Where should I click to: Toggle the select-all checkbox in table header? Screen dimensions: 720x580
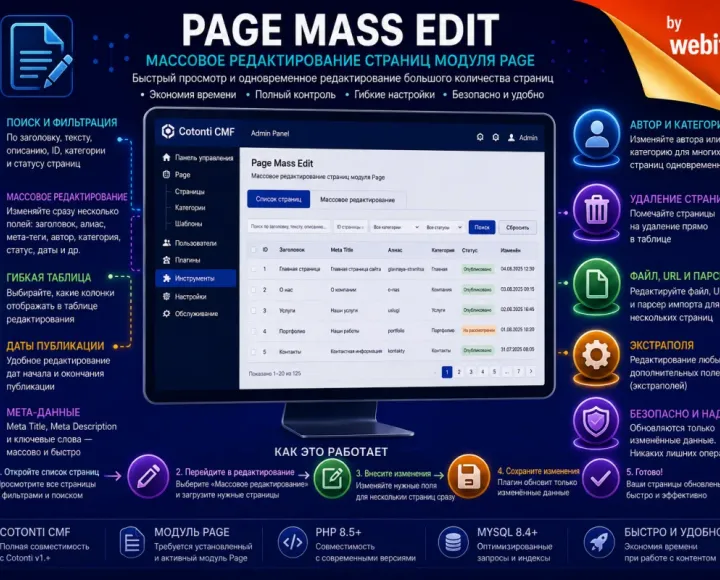253,250
